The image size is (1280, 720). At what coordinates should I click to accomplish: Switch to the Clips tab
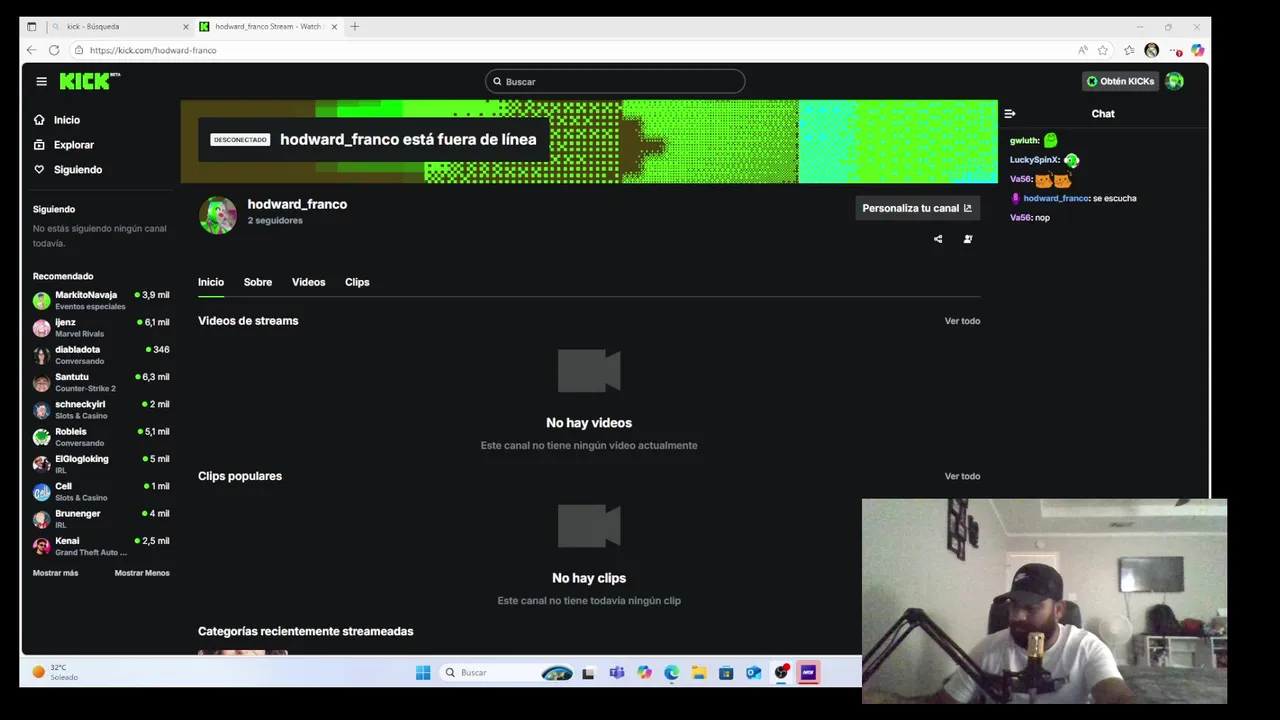tap(357, 282)
